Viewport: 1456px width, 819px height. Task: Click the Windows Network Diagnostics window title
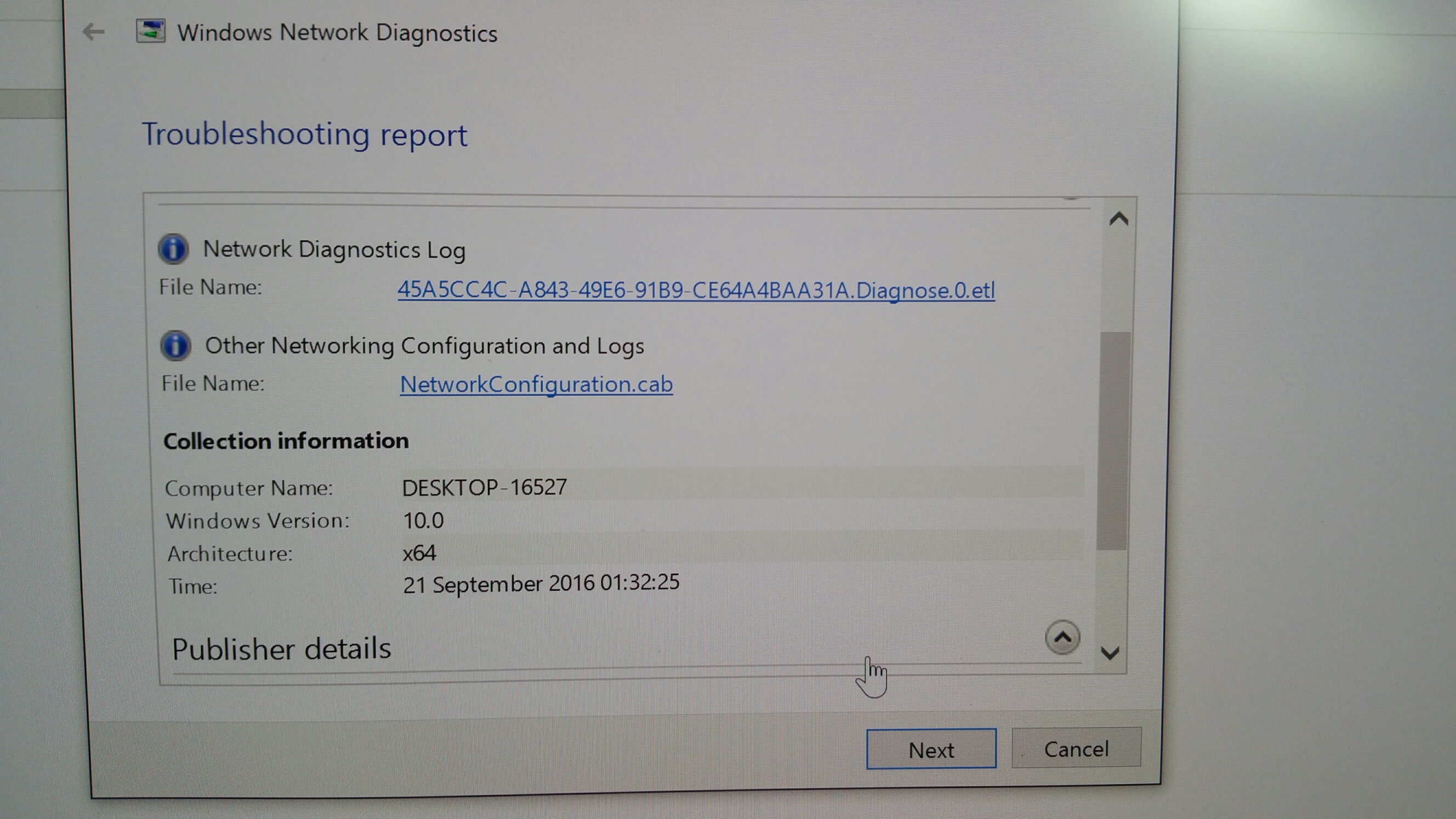(x=338, y=33)
